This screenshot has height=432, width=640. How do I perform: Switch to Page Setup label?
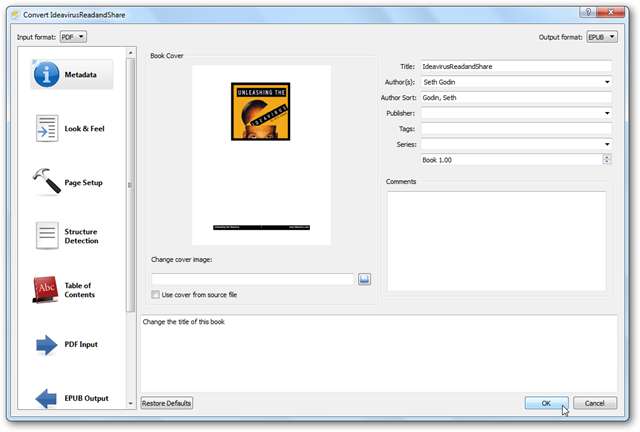(83, 183)
